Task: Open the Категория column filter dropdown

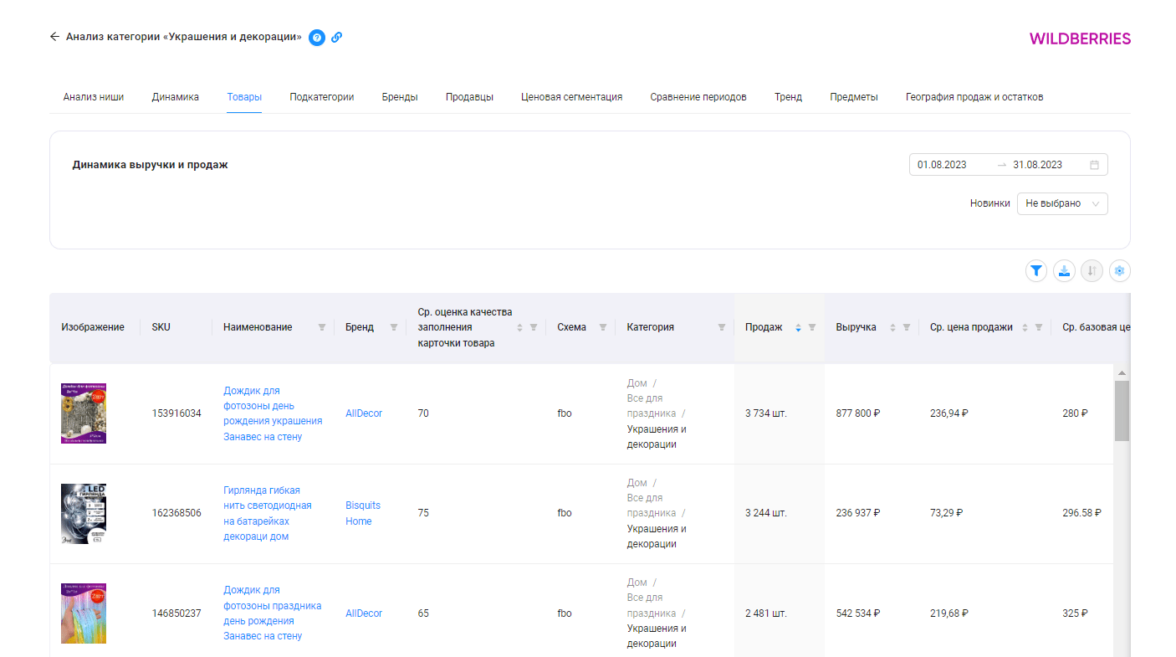Action: tap(721, 327)
